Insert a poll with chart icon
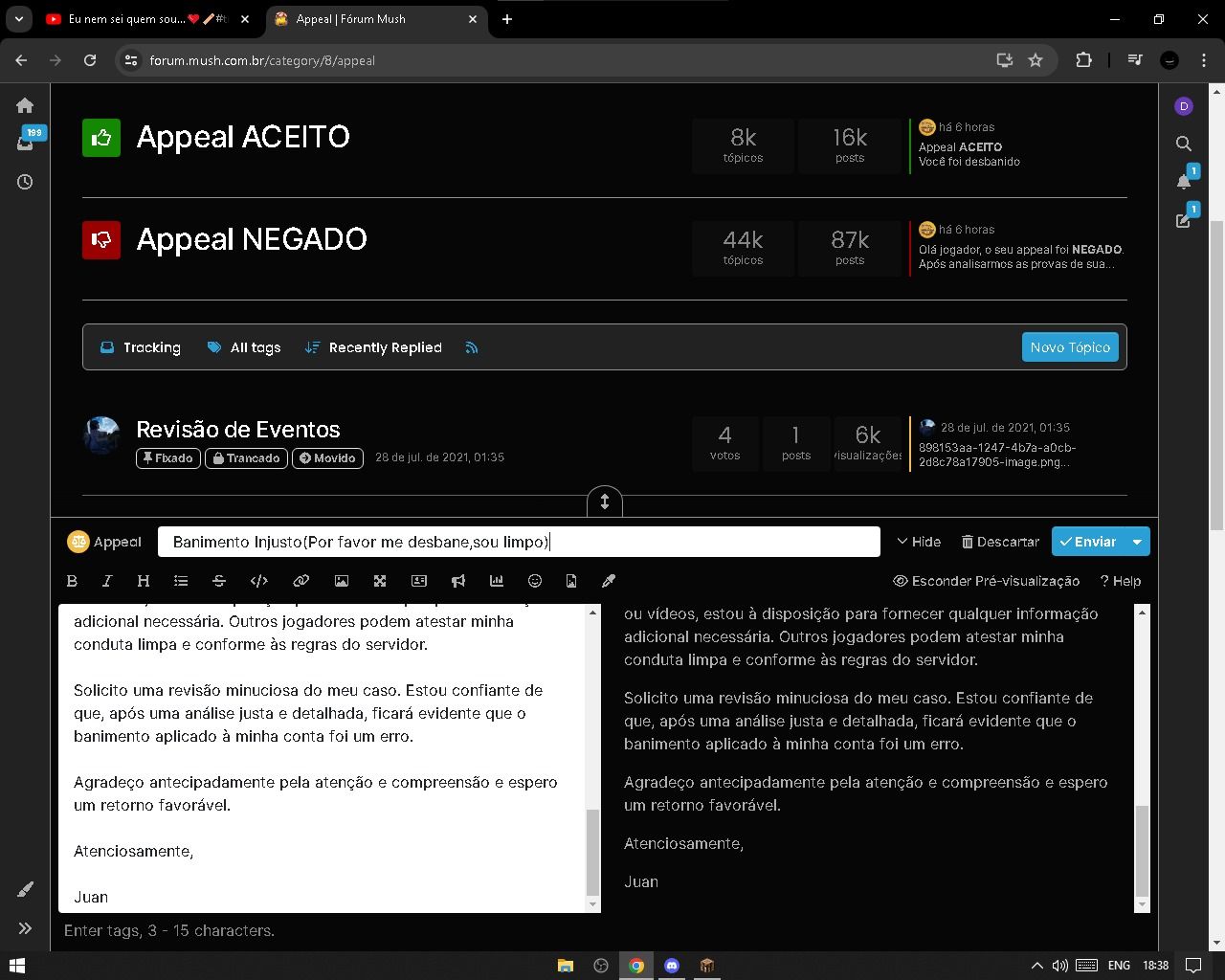 [x=496, y=581]
